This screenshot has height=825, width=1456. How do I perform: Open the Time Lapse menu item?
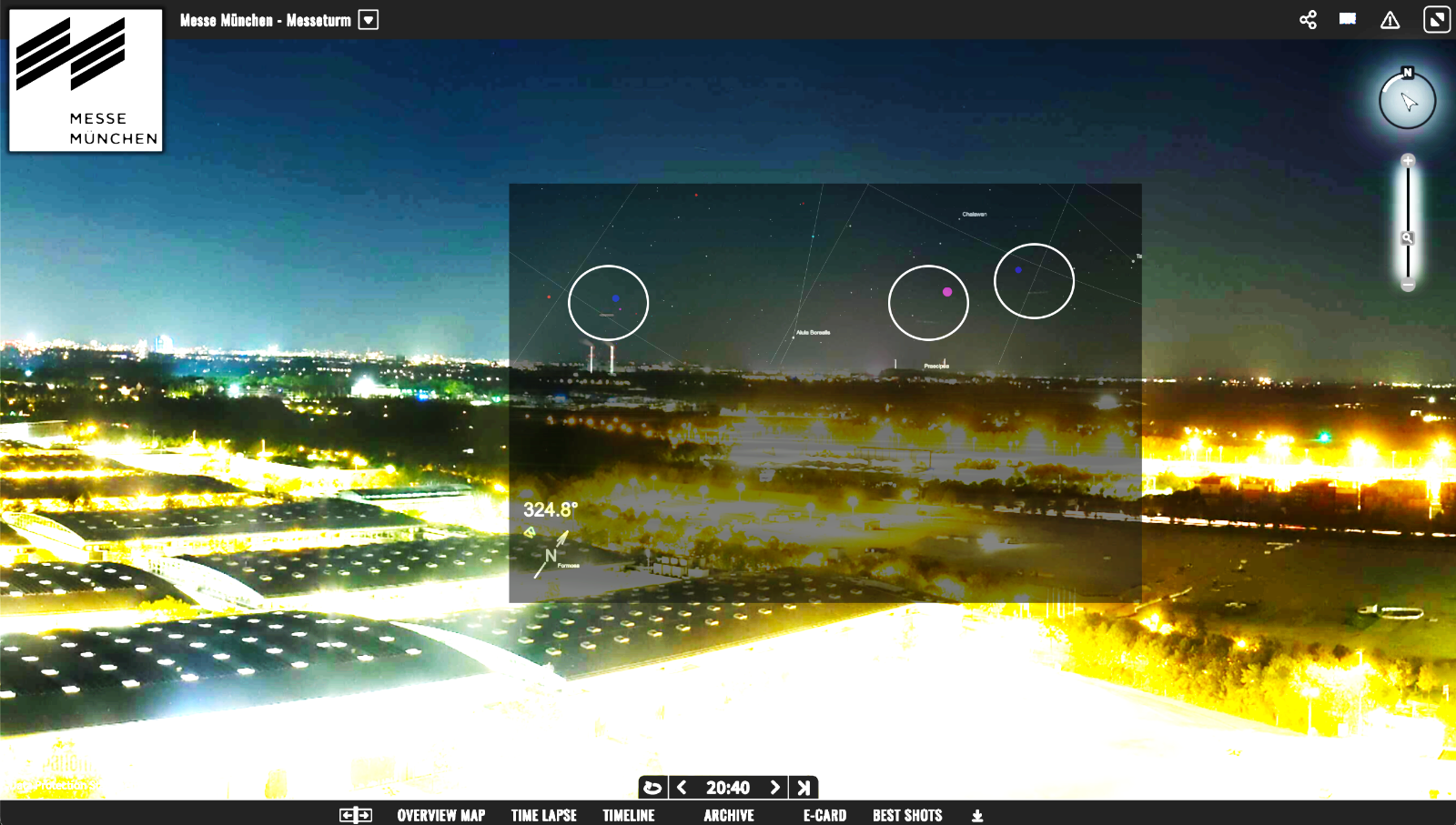pyautogui.click(x=543, y=815)
